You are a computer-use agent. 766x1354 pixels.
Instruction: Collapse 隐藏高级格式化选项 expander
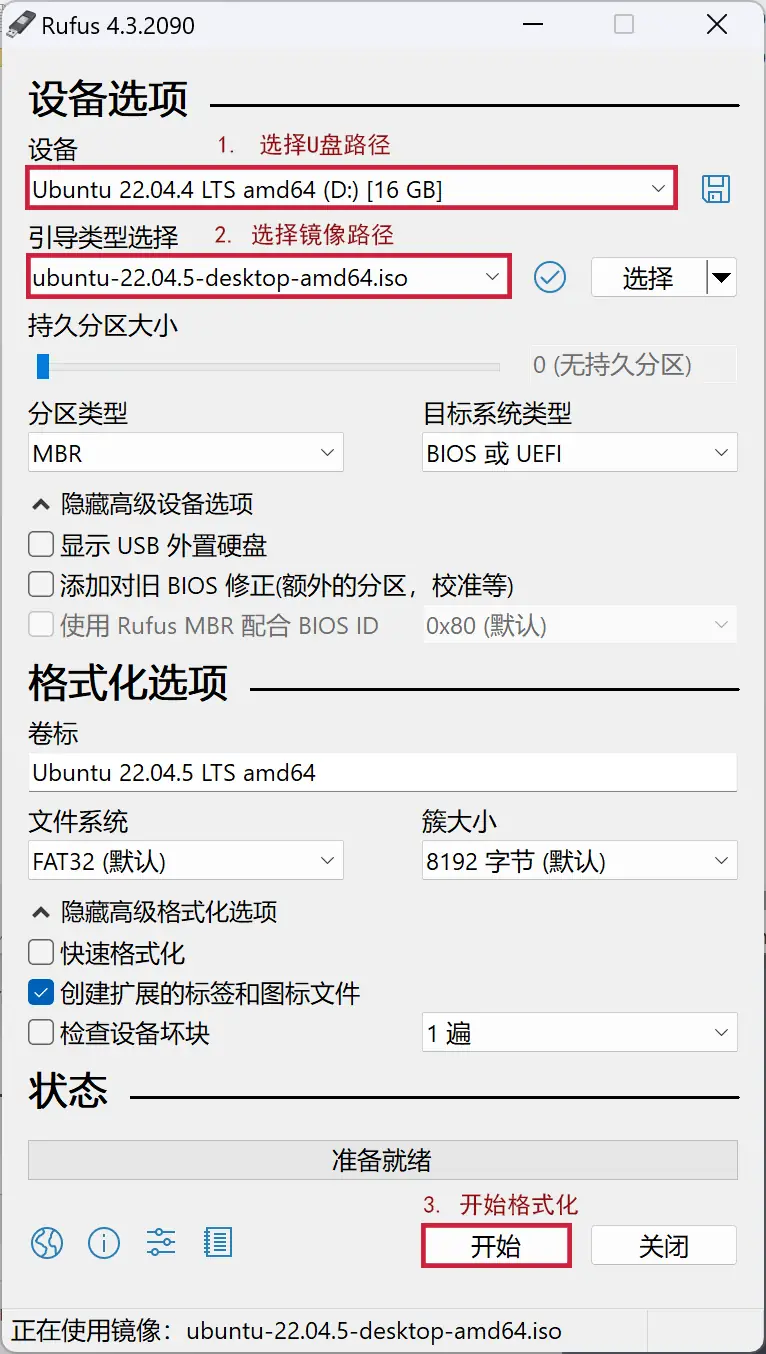pos(154,912)
